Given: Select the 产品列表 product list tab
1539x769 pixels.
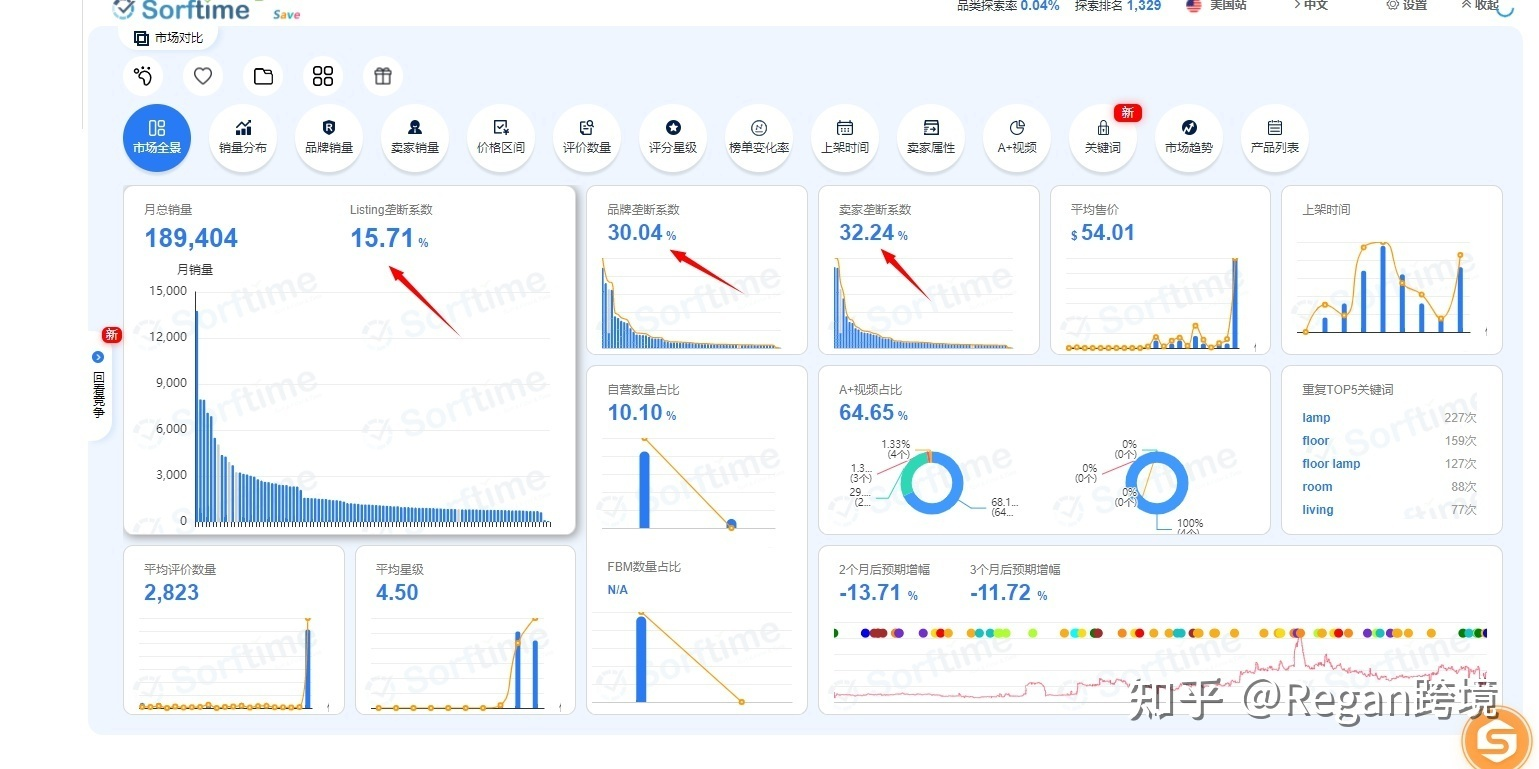Looking at the screenshot, I should 1275,137.
